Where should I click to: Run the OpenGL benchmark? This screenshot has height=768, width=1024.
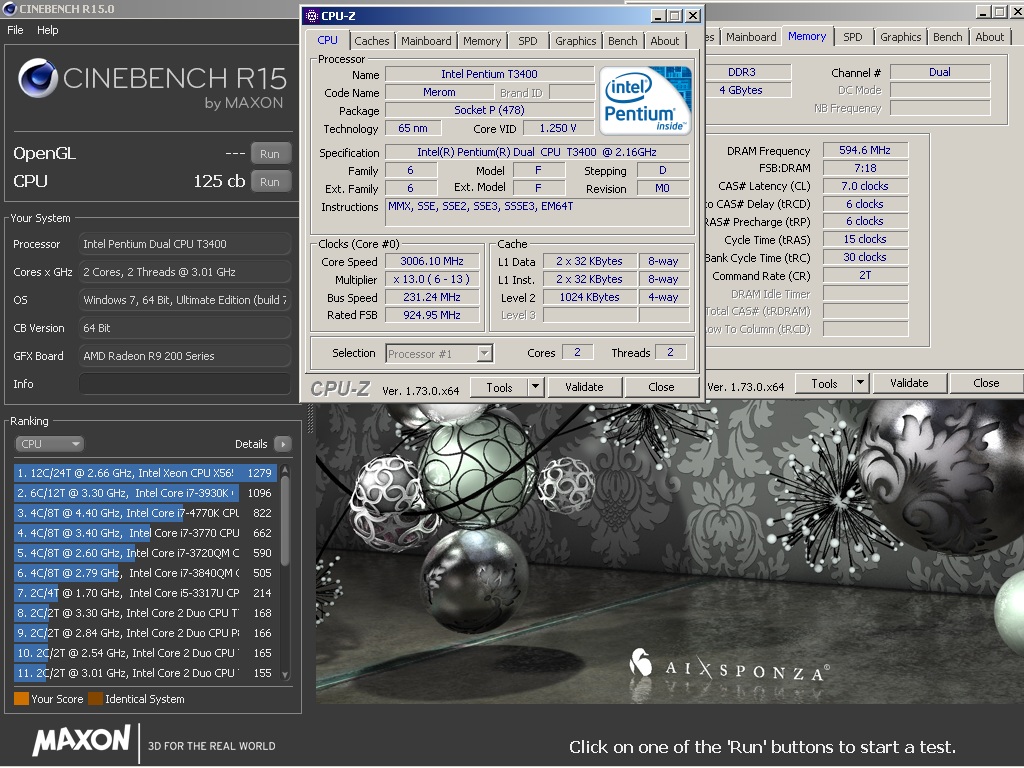[x=270, y=153]
